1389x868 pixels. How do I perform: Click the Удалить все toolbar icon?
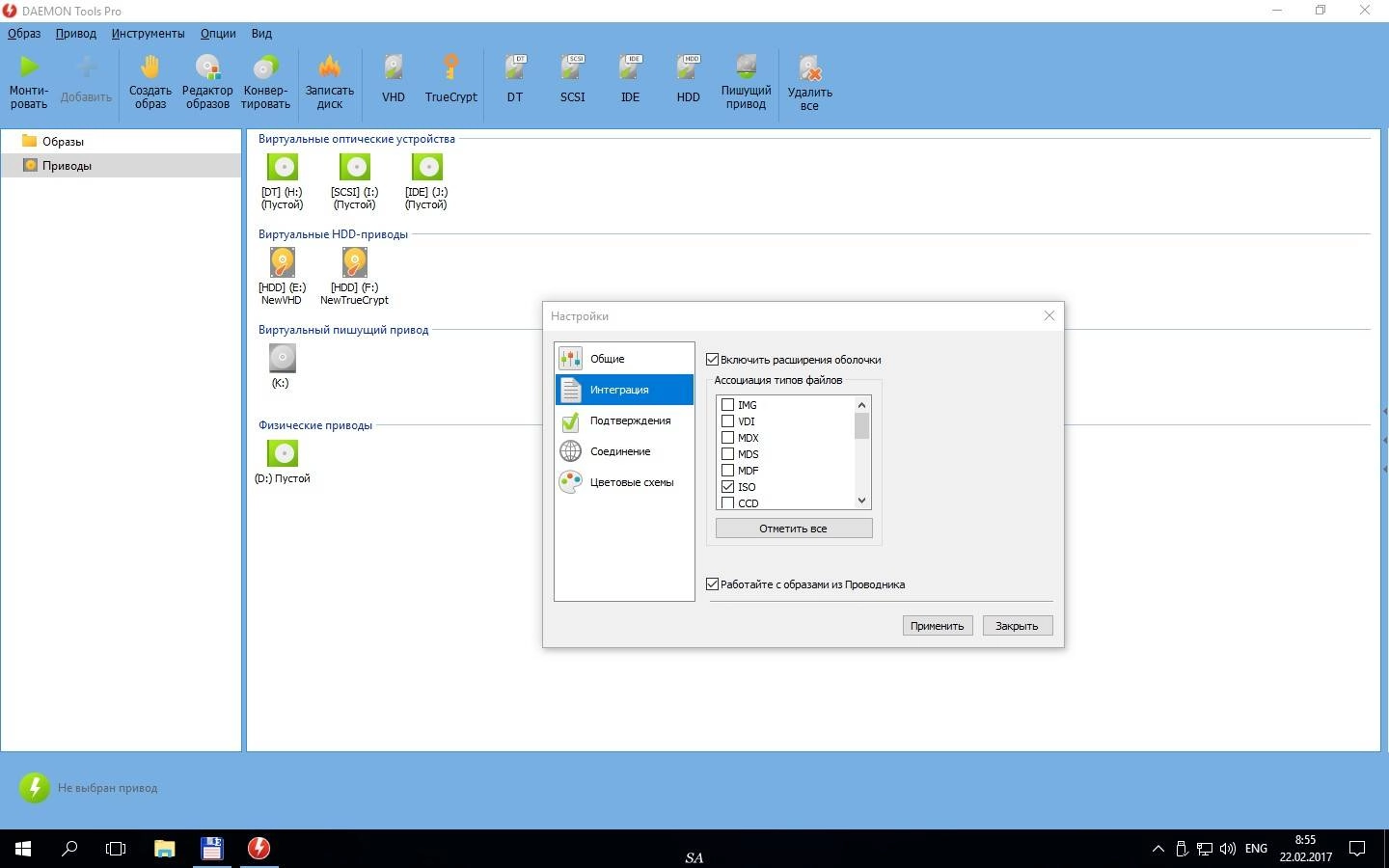[809, 68]
